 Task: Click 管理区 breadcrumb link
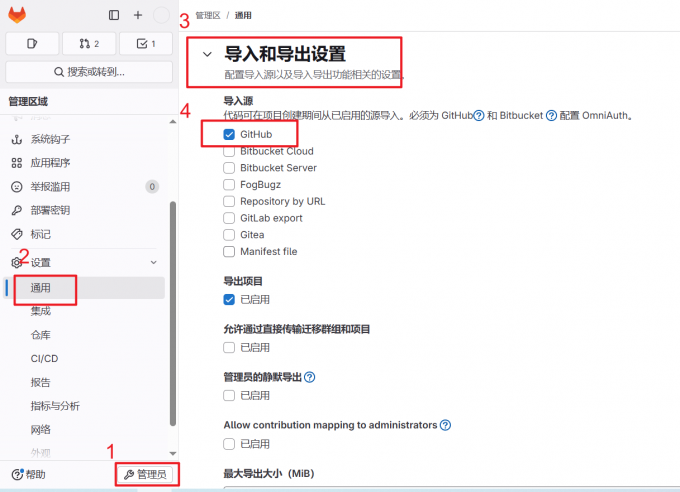pos(208,16)
